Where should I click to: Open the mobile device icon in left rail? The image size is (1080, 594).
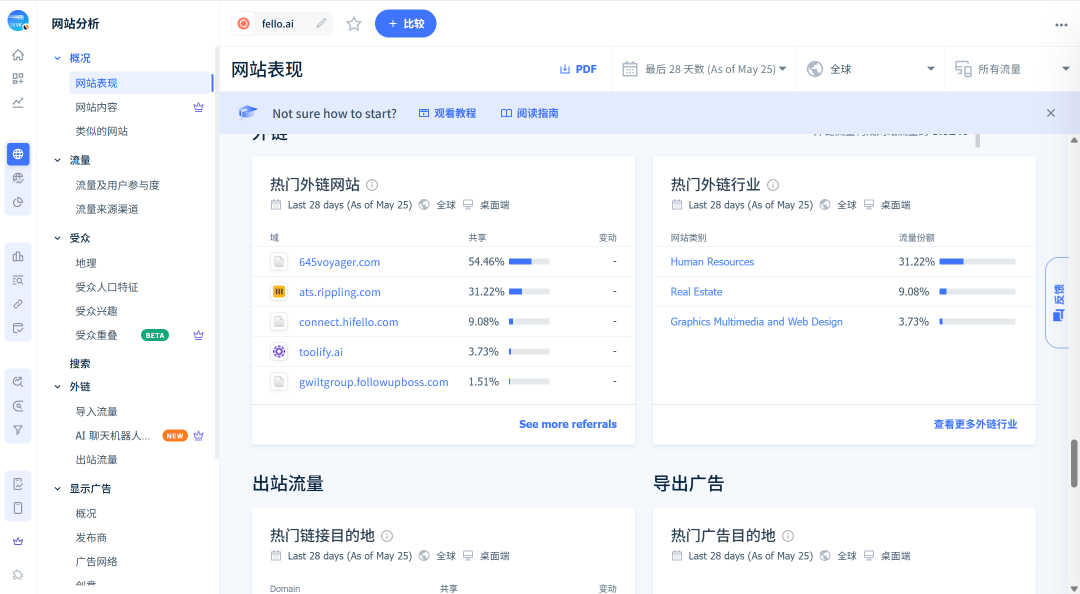(18, 508)
